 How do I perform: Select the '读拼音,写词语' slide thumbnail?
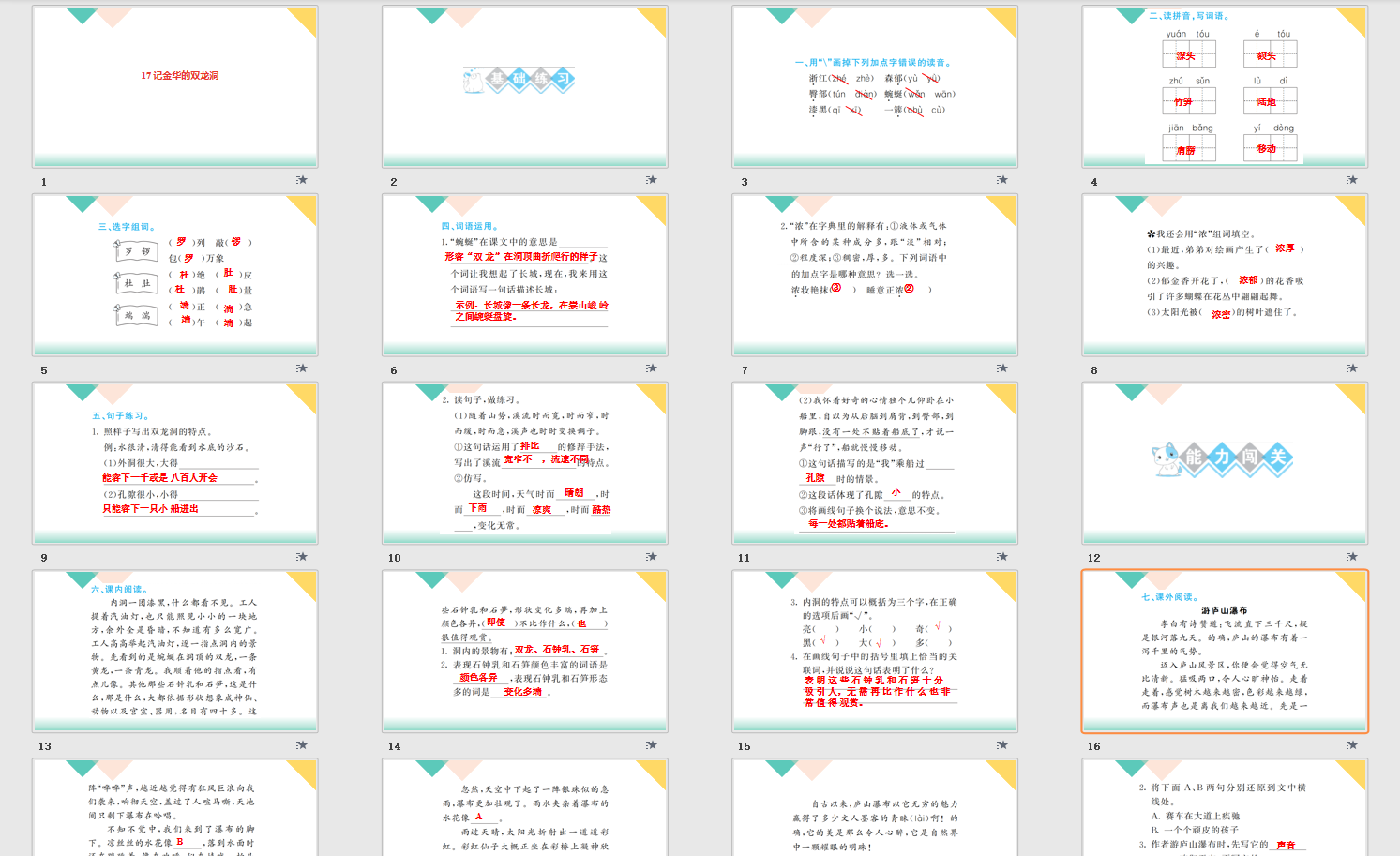(x=1225, y=86)
